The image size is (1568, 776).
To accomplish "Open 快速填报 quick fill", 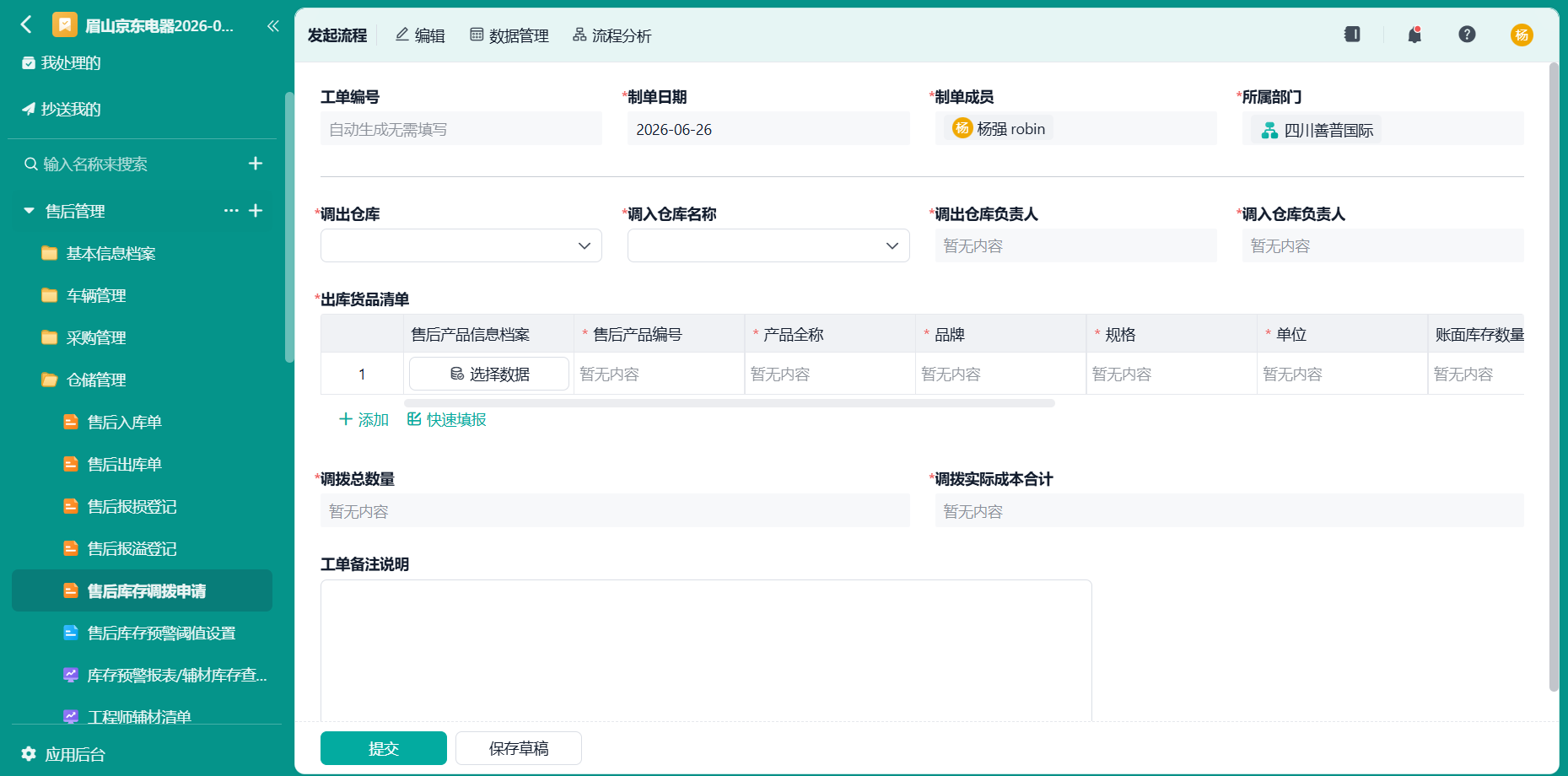I will (446, 419).
